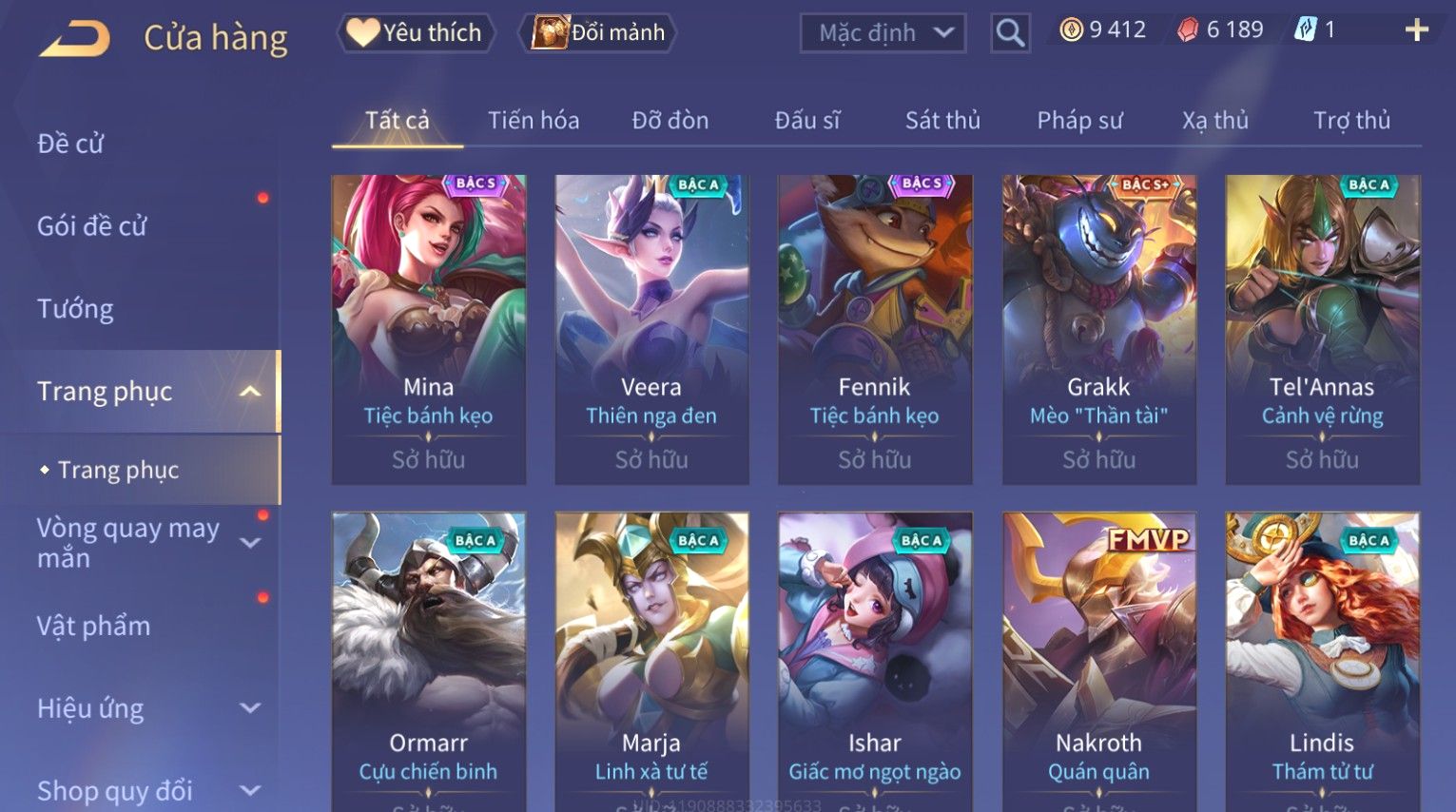Expand the Hiệu ứng menu

coord(250,708)
